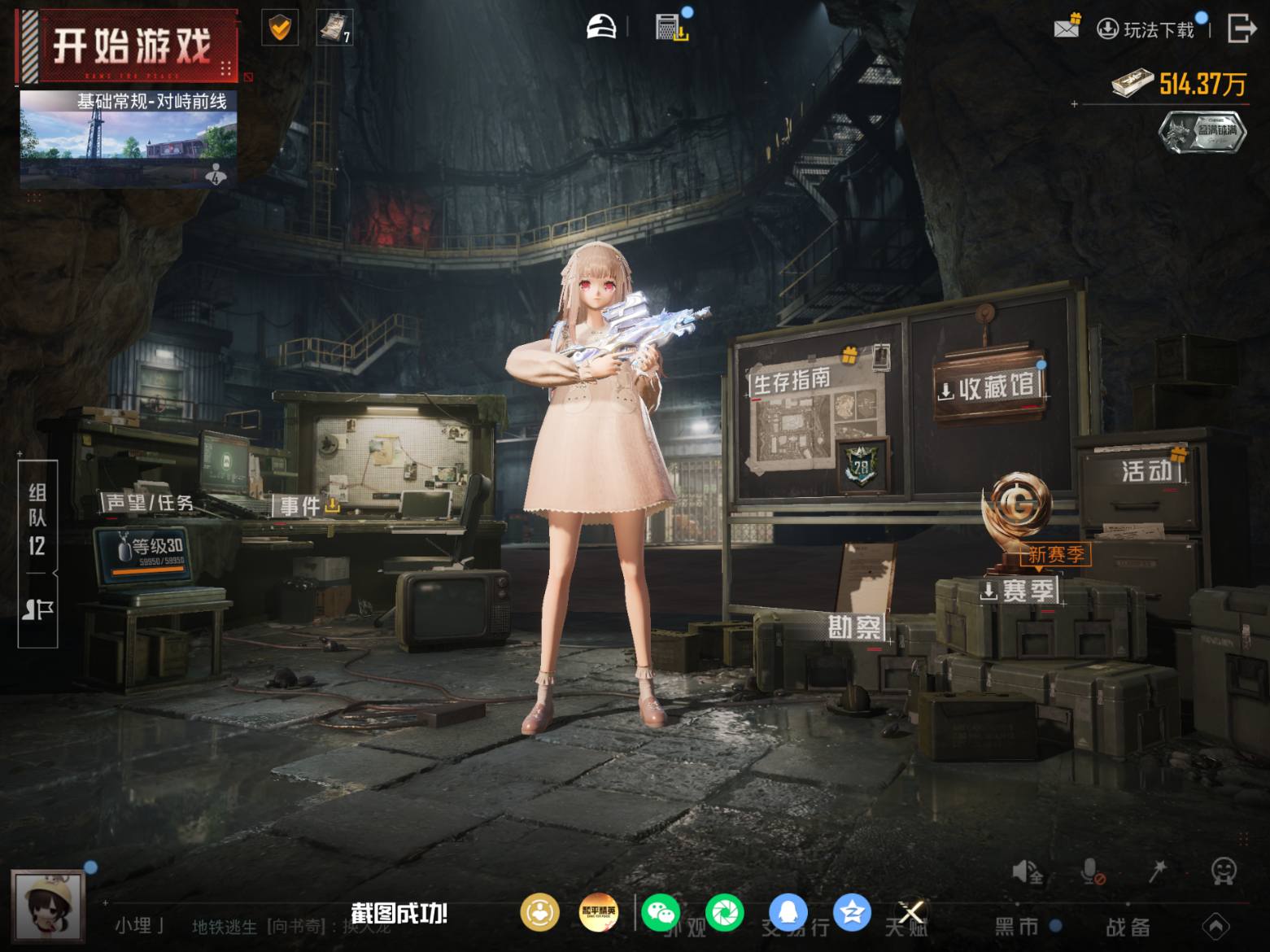This screenshot has width=1270, height=952.
Task: Expand the bottom bar diamond arrow icon
Action: click(1215, 926)
